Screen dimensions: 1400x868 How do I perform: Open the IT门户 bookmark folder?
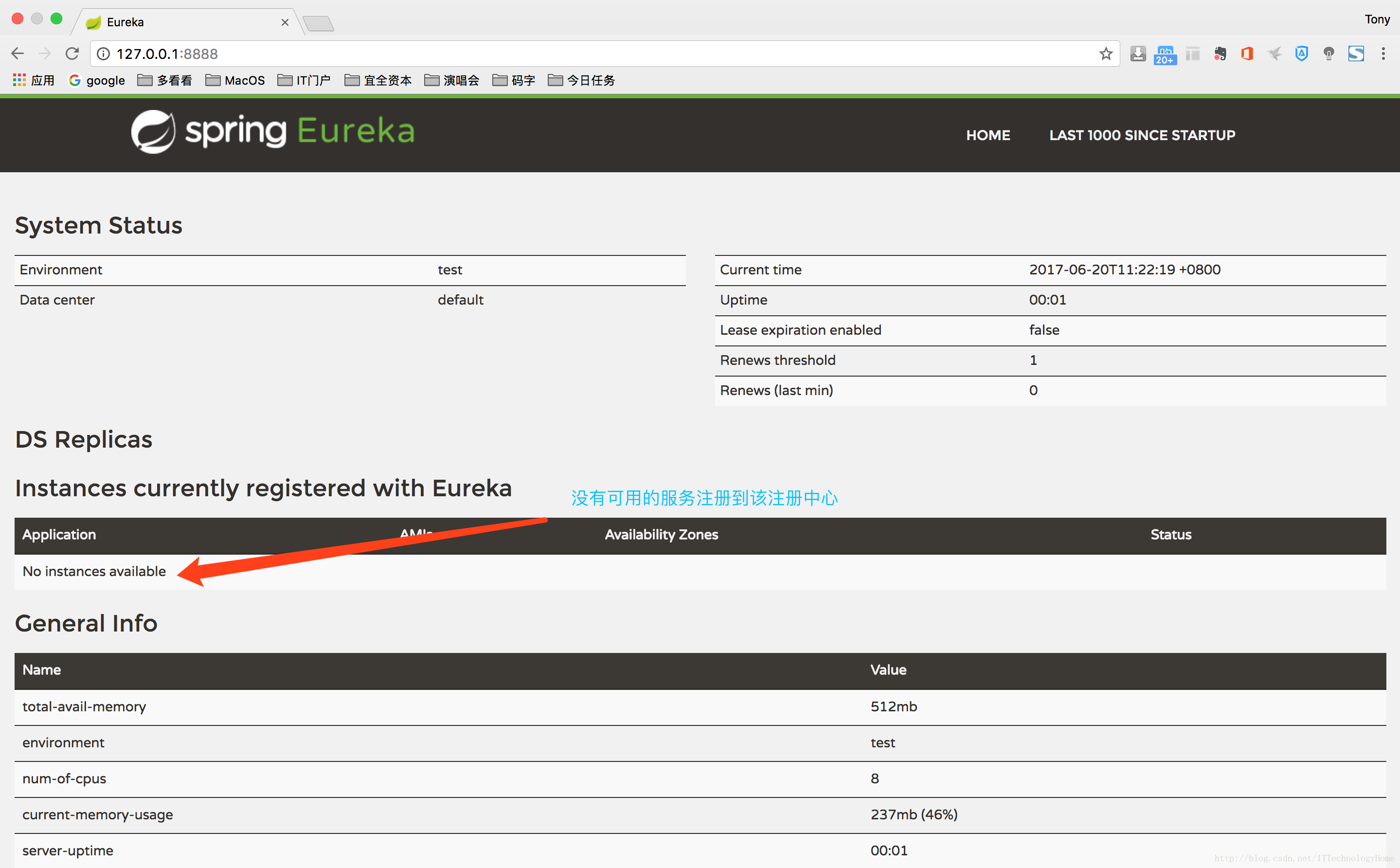pyautogui.click(x=304, y=80)
